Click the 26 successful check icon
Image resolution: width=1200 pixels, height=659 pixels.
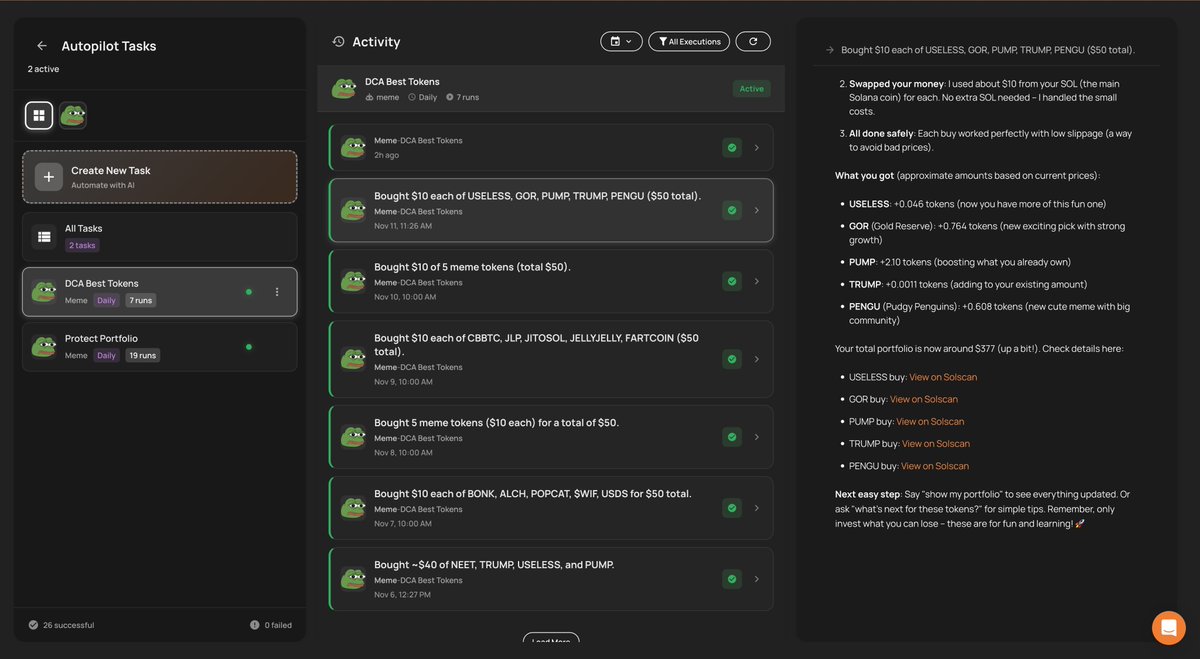[33, 625]
